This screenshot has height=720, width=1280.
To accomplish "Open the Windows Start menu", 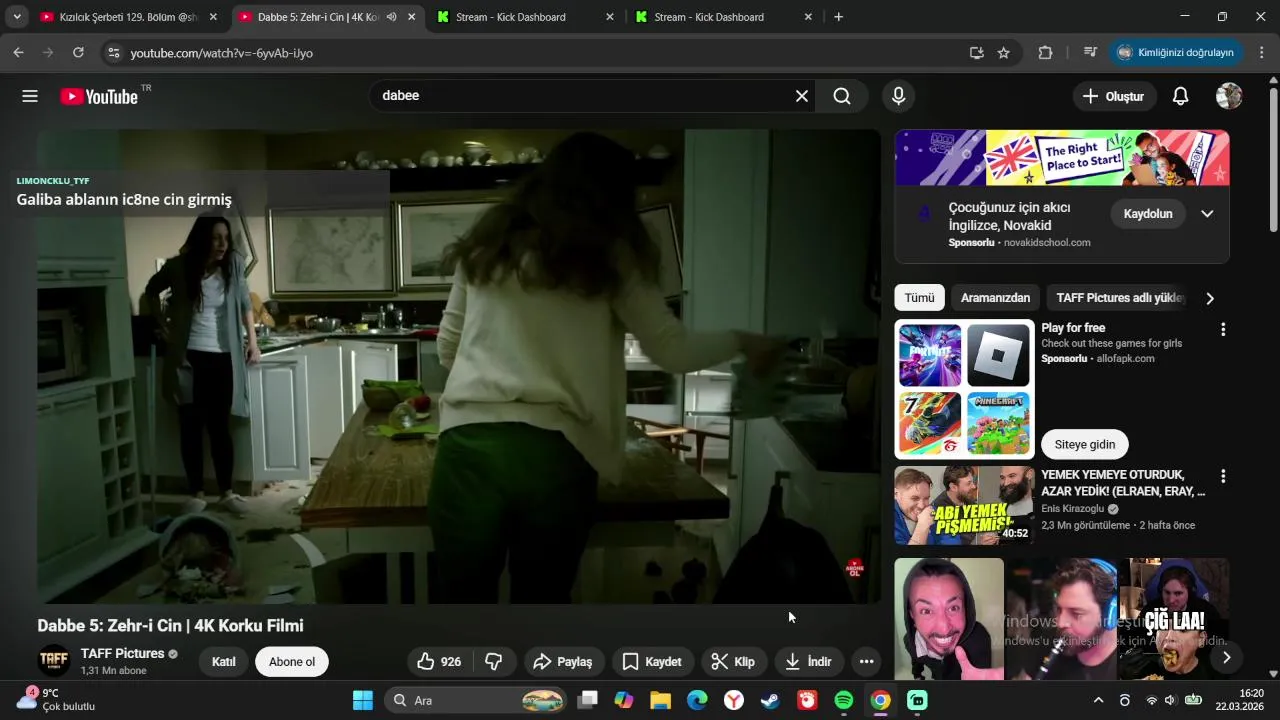I will tap(362, 700).
